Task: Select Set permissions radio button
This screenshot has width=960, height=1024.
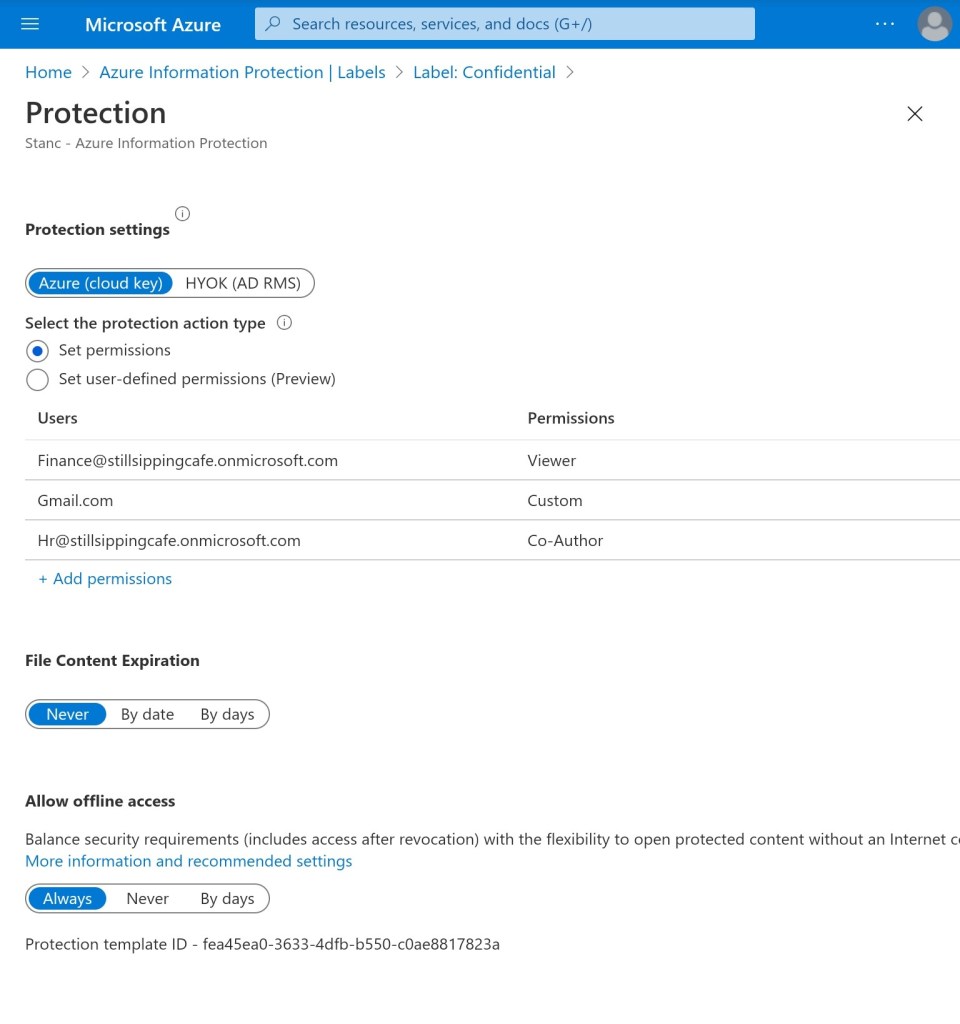Action: 37,351
